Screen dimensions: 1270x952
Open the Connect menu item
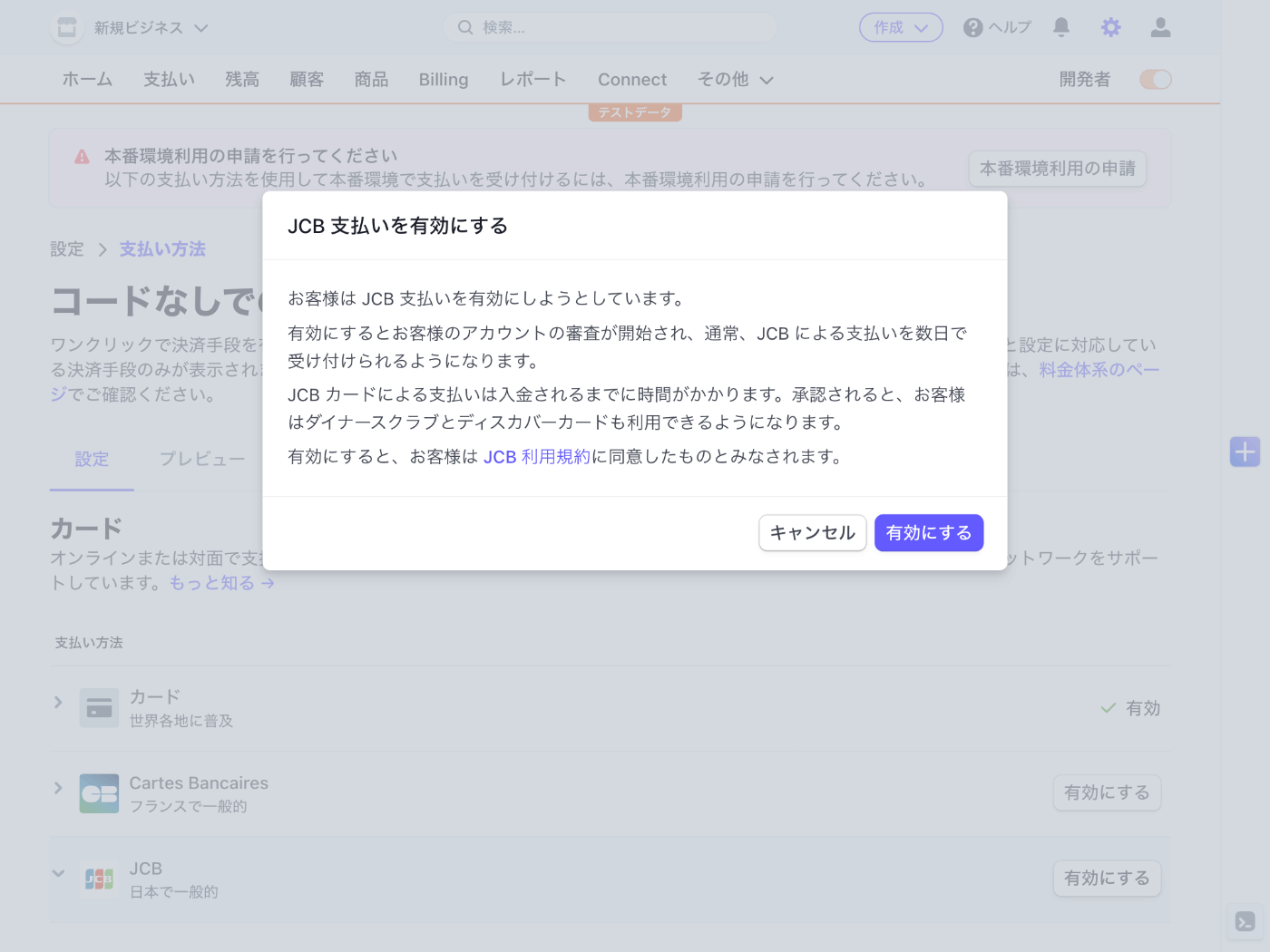(x=632, y=80)
